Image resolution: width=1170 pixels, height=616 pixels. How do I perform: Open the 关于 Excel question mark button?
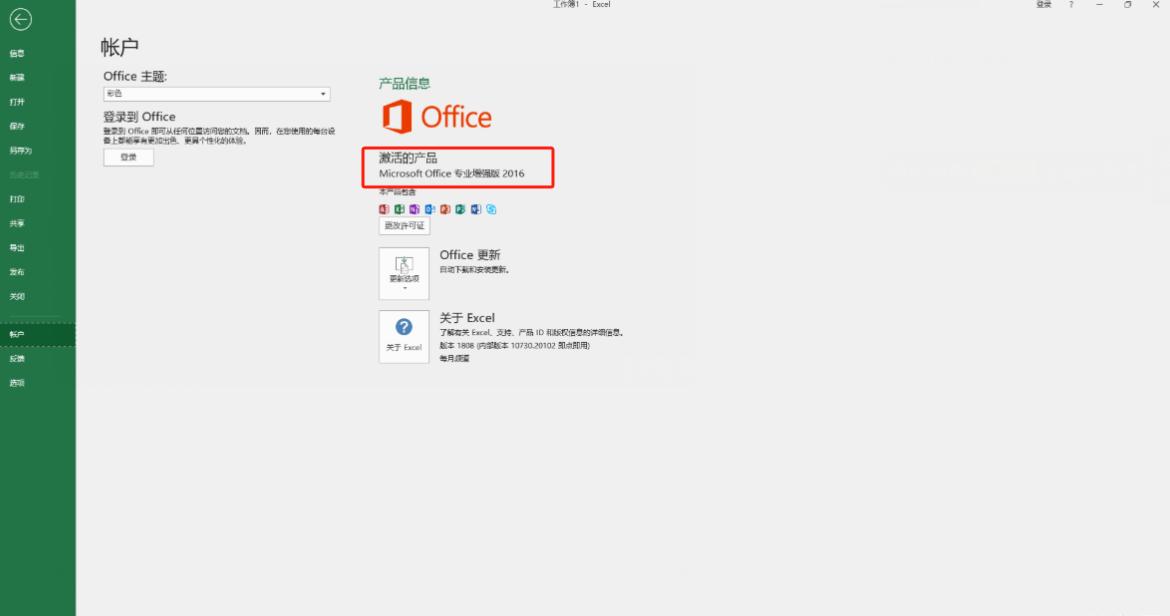click(404, 336)
